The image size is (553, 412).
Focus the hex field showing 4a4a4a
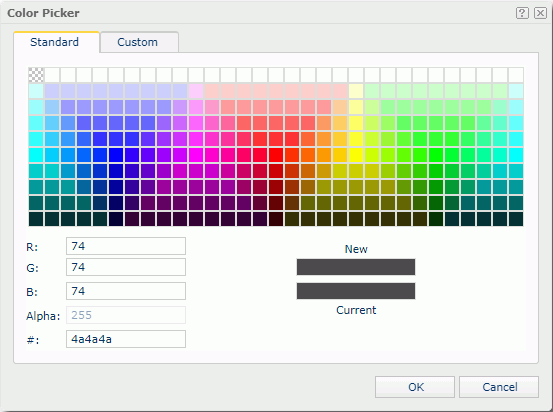coord(126,339)
